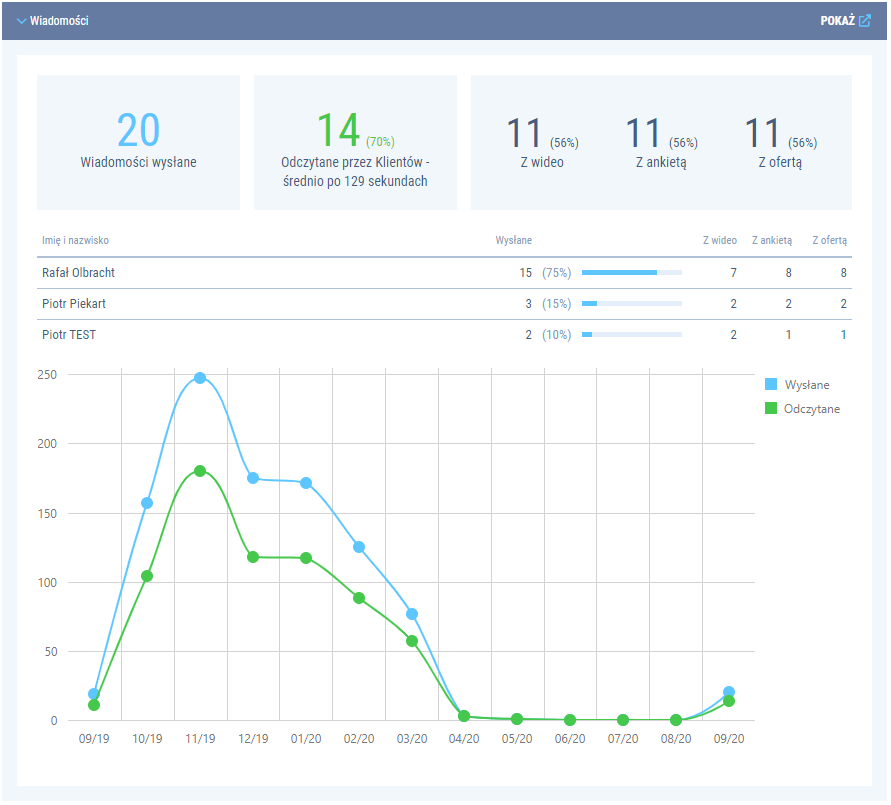Sort by the Z ofertą column header

pyautogui.click(x=829, y=240)
